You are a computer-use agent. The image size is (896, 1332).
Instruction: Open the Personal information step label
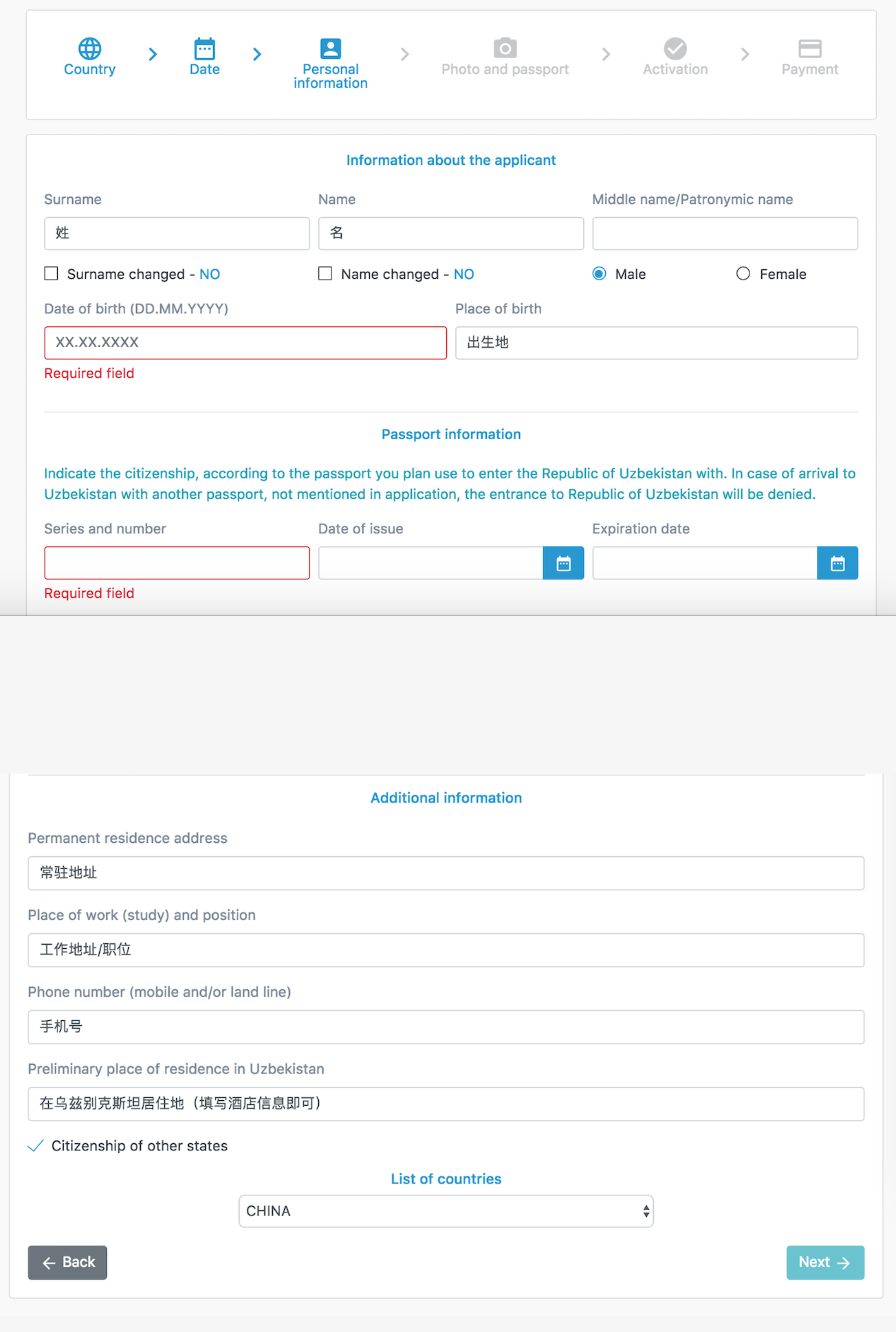pos(331,76)
